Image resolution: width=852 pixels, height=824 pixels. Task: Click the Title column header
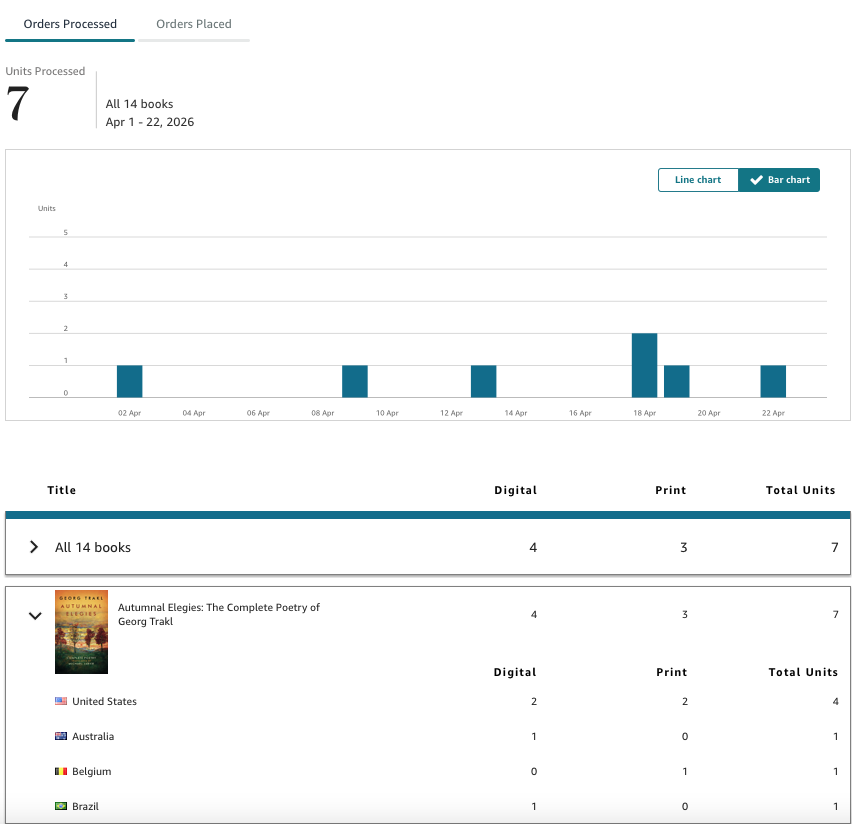click(x=61, y=490)
